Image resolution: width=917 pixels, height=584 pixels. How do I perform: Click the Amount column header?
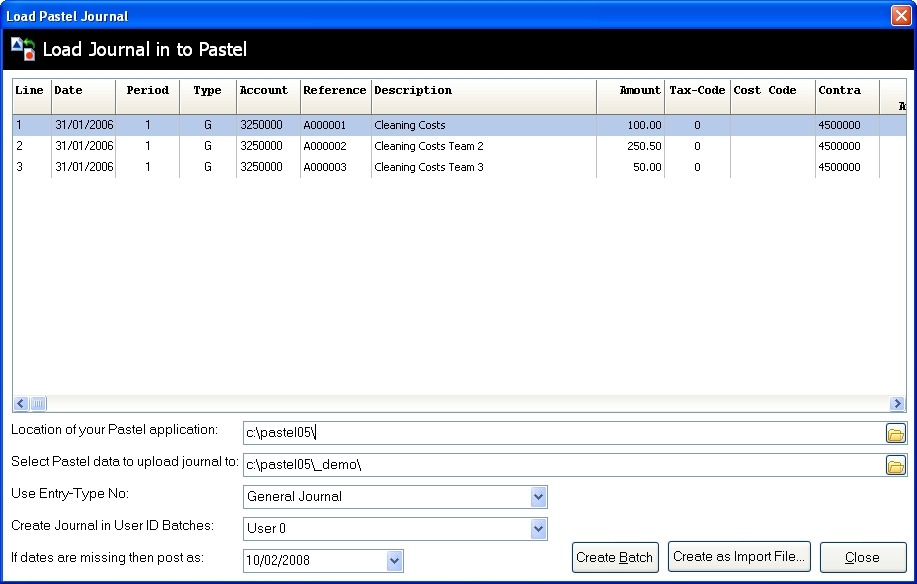tap(631, 96)
